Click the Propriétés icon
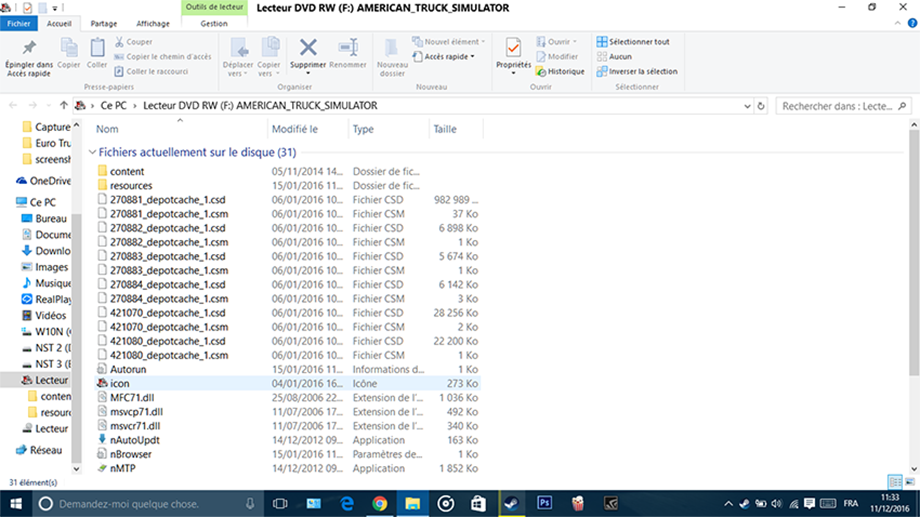This screenshot has height=517, width=920. [x=513, y=48]
